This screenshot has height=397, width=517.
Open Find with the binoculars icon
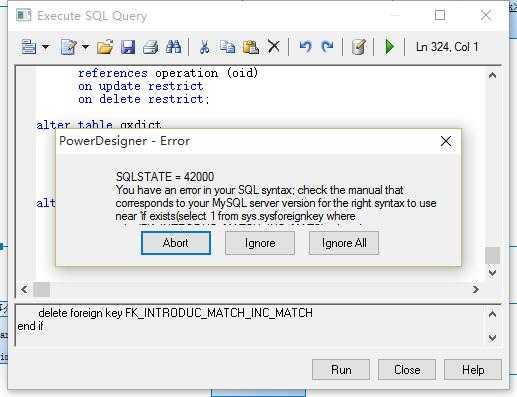coord(173,47)
